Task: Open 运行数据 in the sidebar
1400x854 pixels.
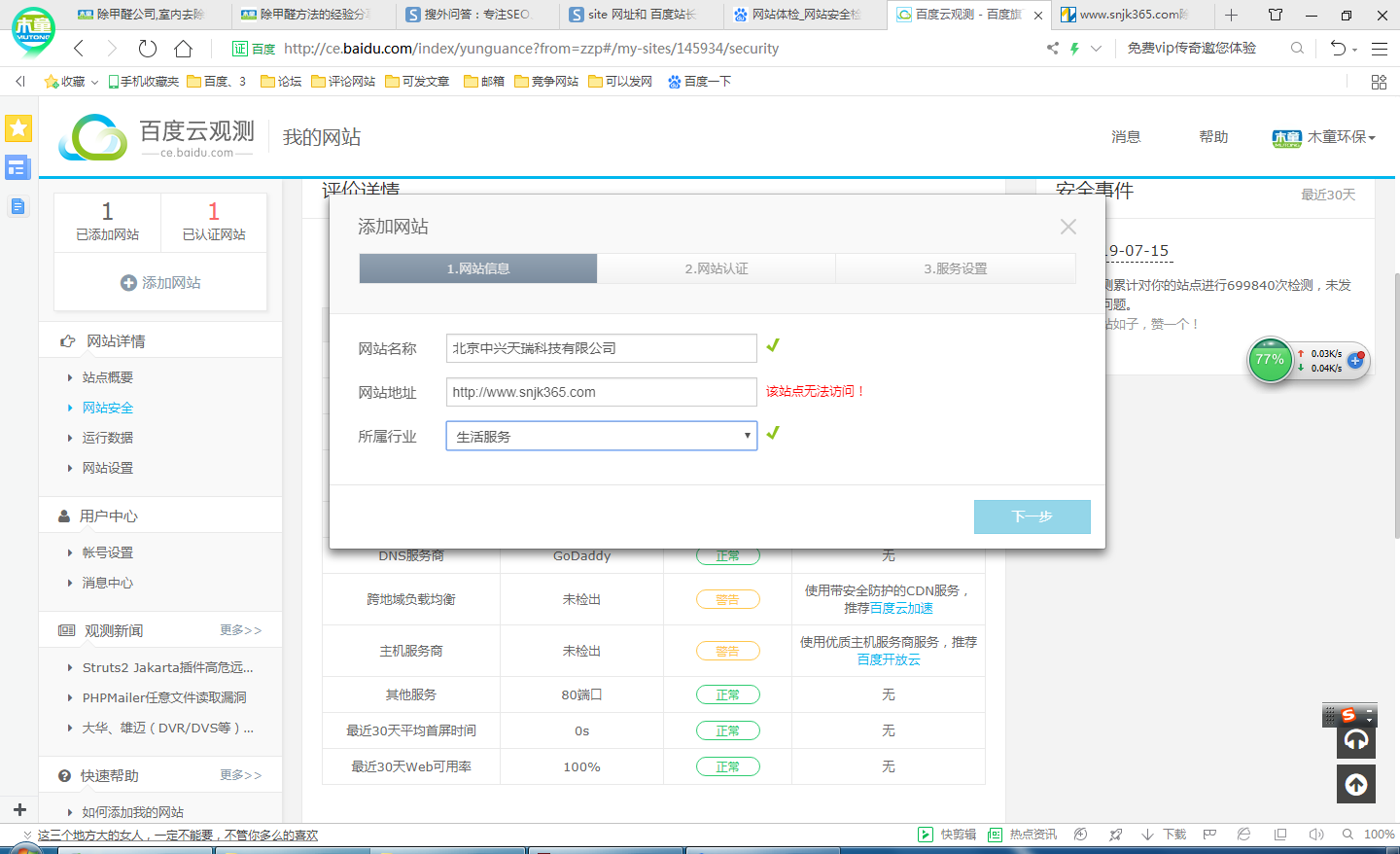Action: point(107,438)
